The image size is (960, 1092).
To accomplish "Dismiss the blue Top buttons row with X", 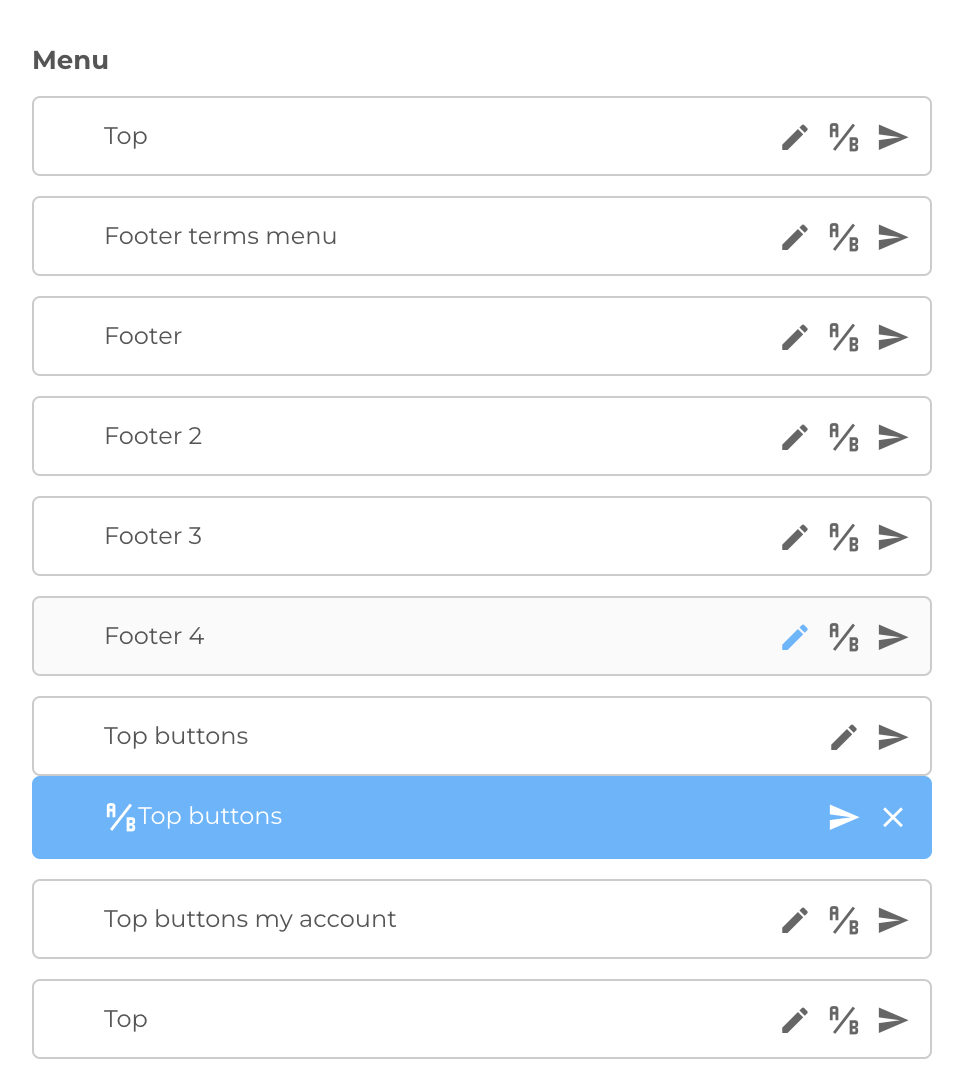I will point(892,817).
